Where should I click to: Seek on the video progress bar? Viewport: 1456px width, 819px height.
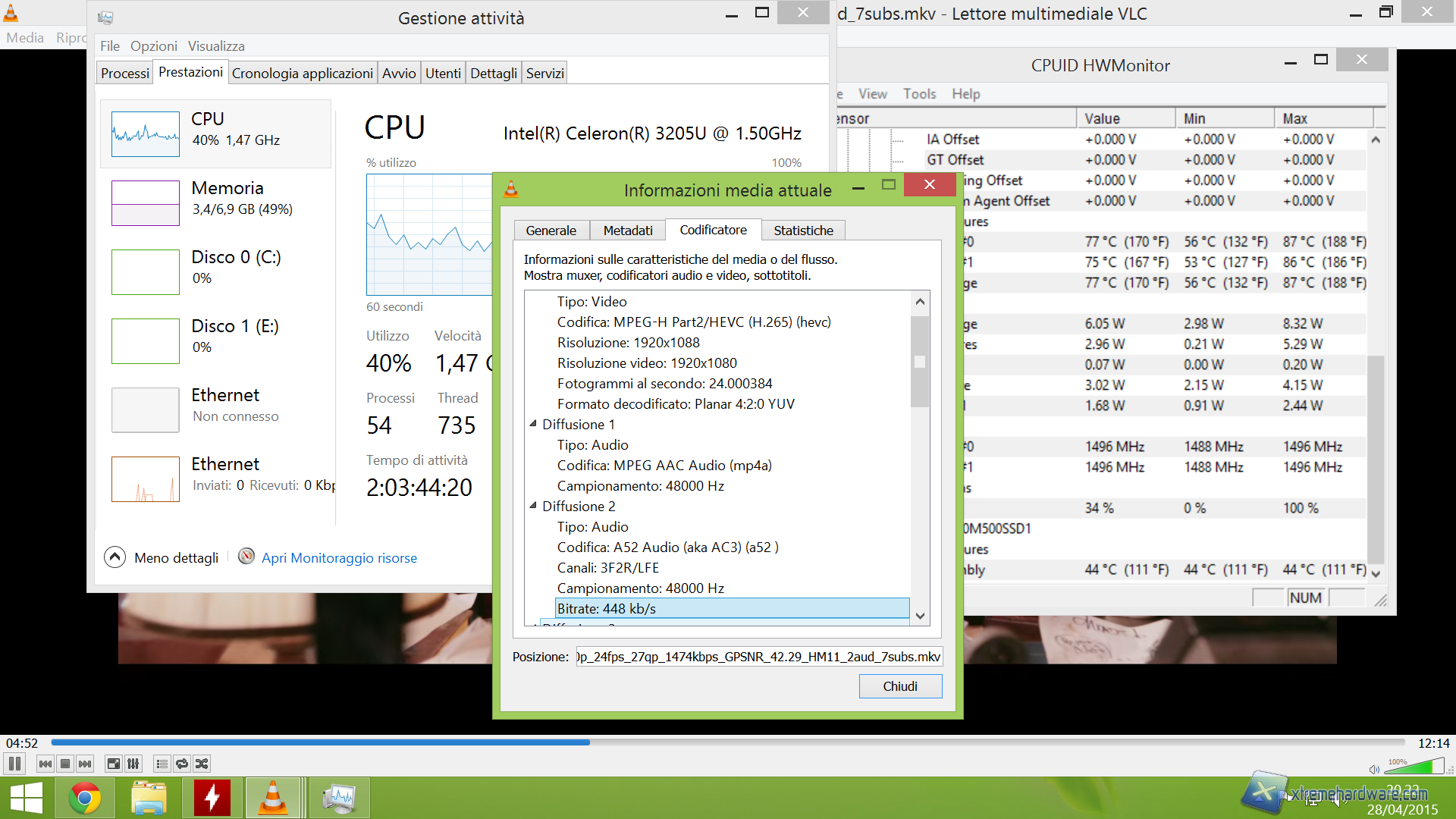tap(728, 742)
